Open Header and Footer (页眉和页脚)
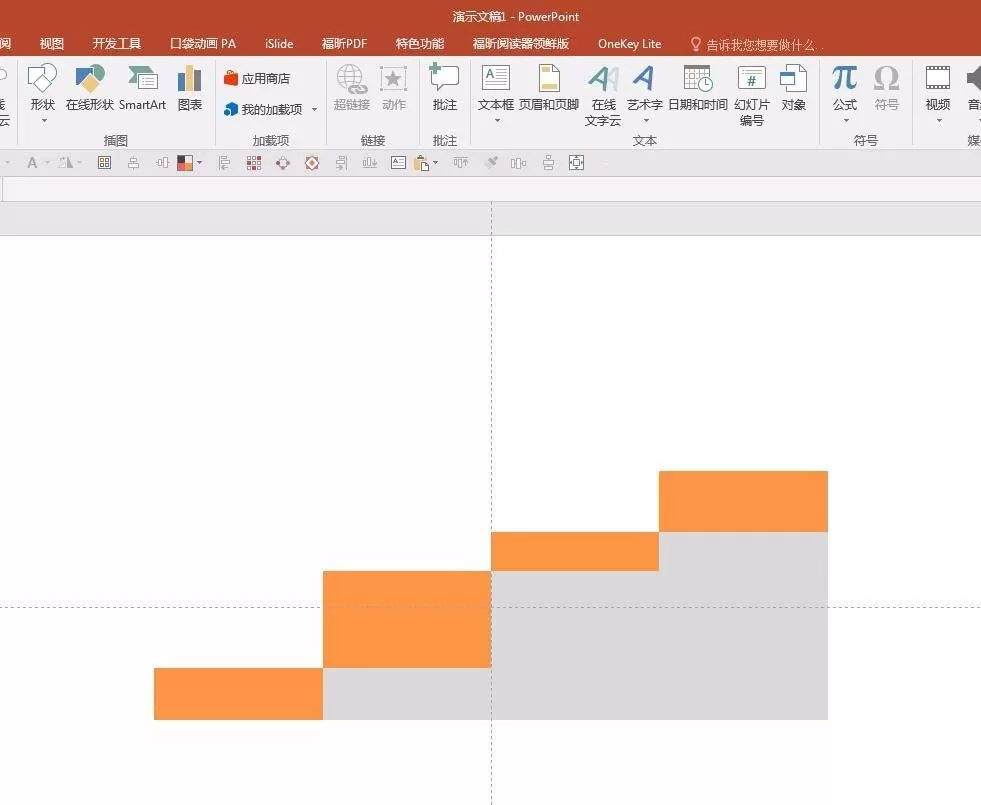Screen dimensions: 981x805 coord(549,88)
